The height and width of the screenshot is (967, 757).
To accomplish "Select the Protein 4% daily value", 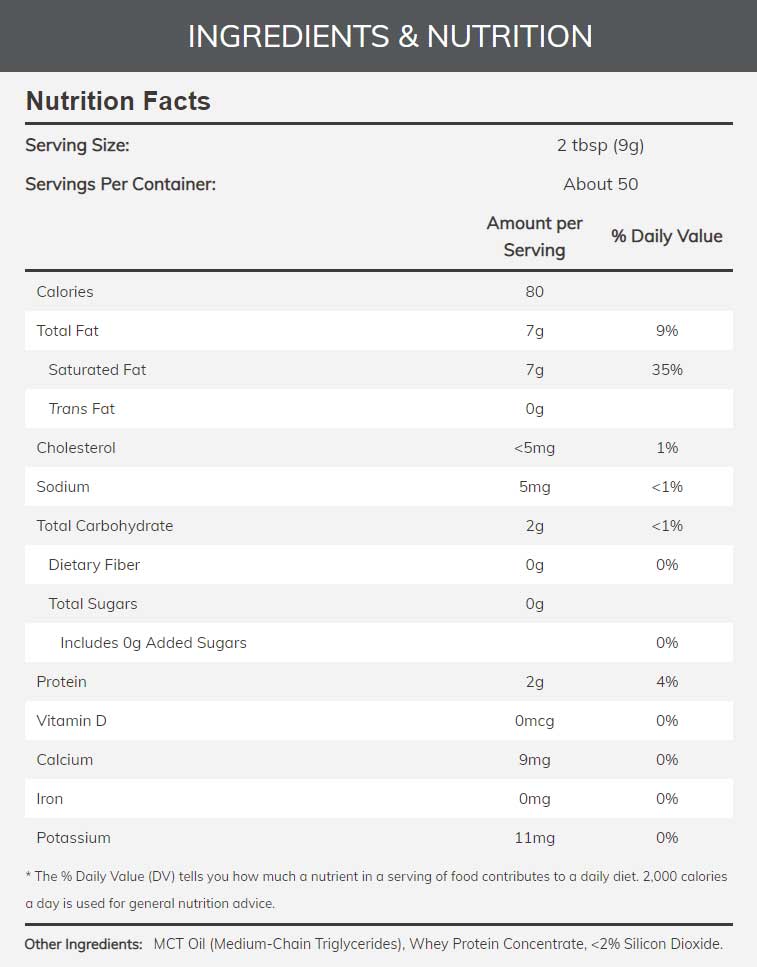I will [x=667, y=682].
